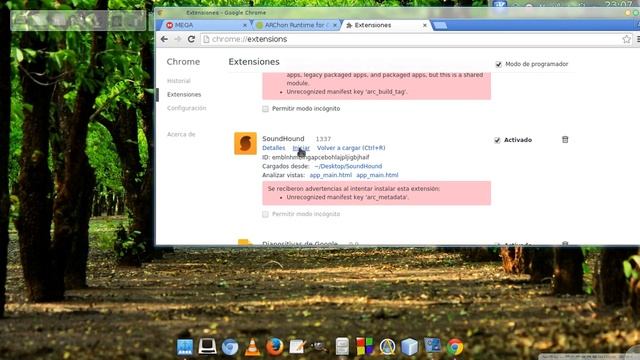Open the file cabinet icon in dock

click(x=342, y=347)
